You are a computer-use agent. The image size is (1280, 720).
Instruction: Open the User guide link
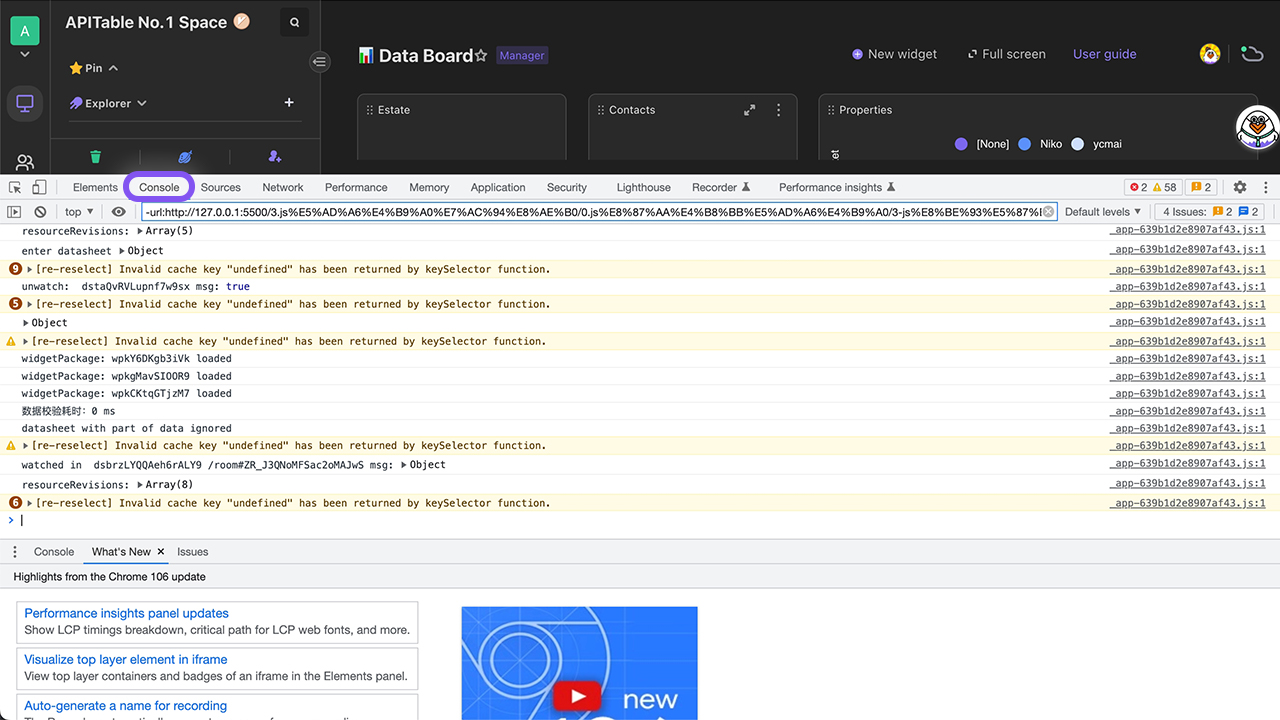coord(1105,54)
